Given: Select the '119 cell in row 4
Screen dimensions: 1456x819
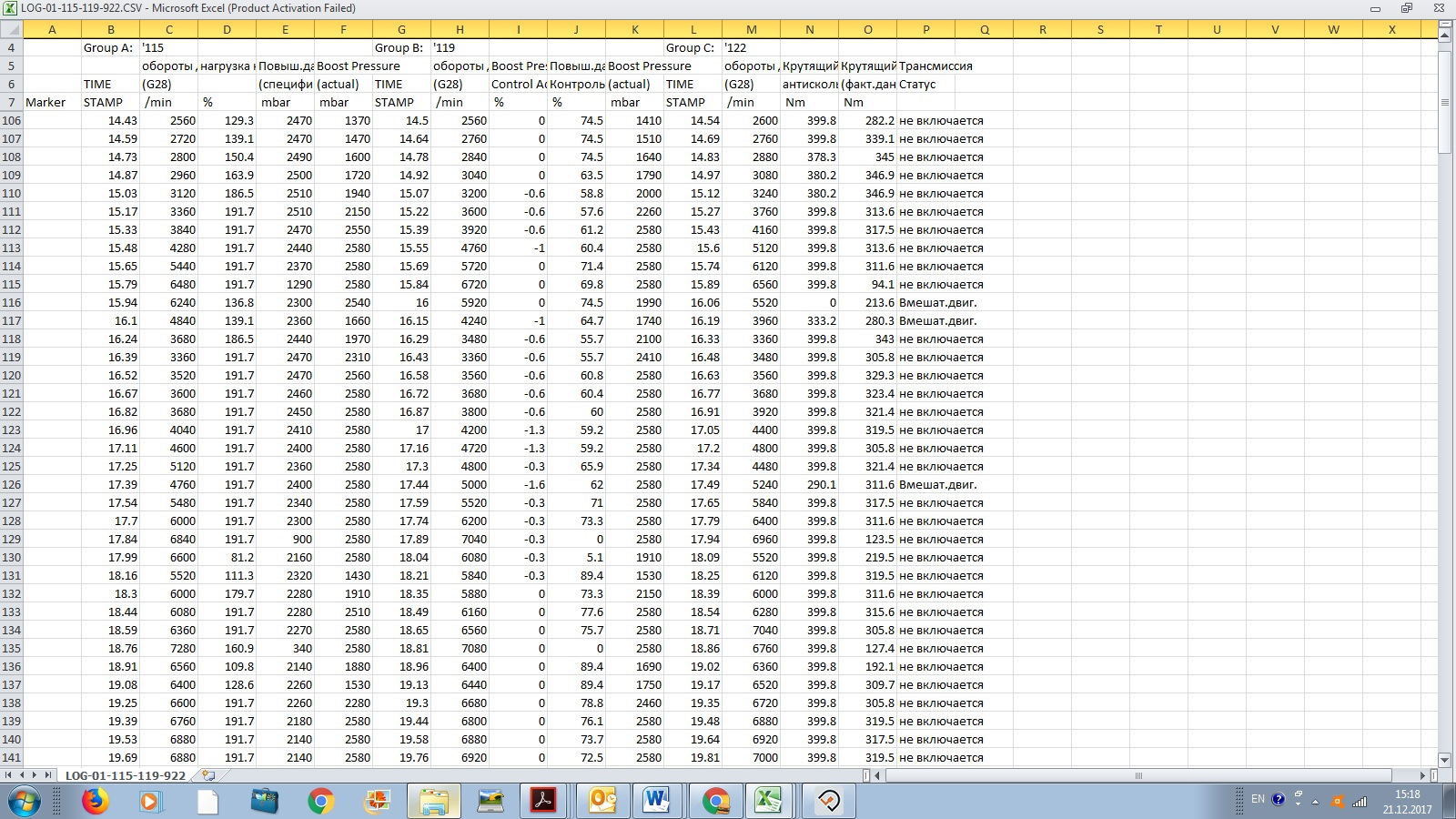Looking at the screenshot, I should [460, 47].
